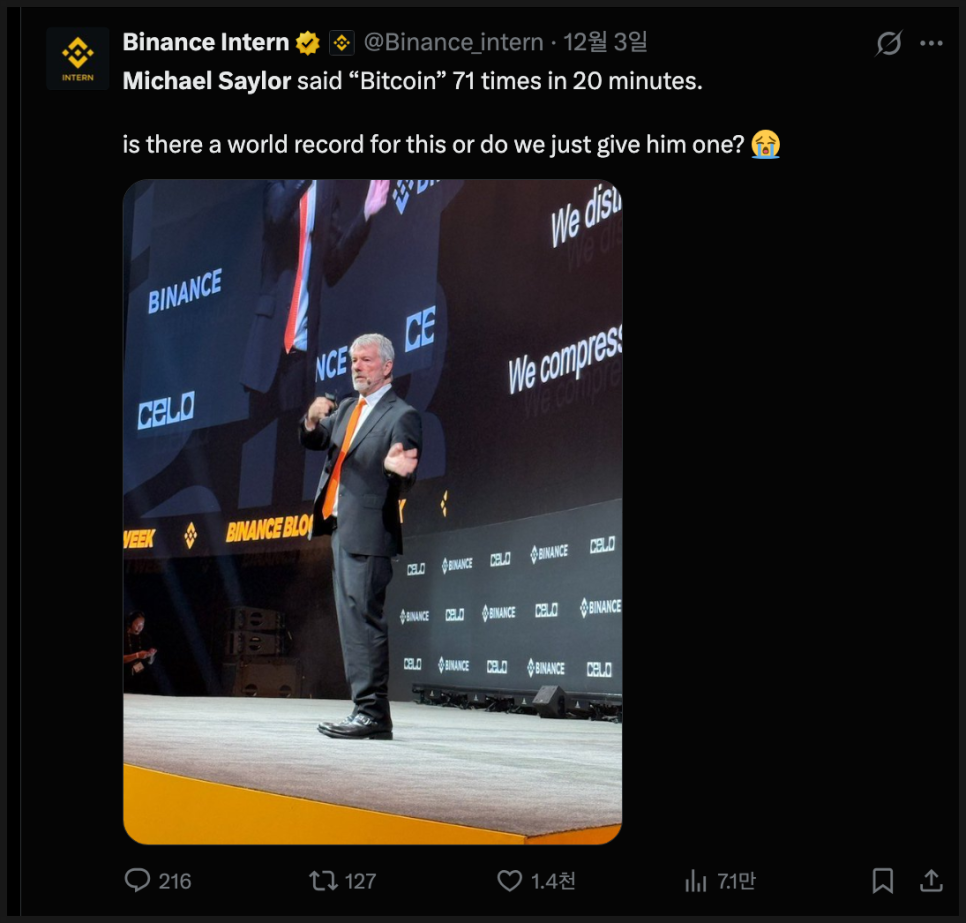Viewport: 966px width, 923px height.
Task: Click the 216 replies count
Action: point(175,881)
